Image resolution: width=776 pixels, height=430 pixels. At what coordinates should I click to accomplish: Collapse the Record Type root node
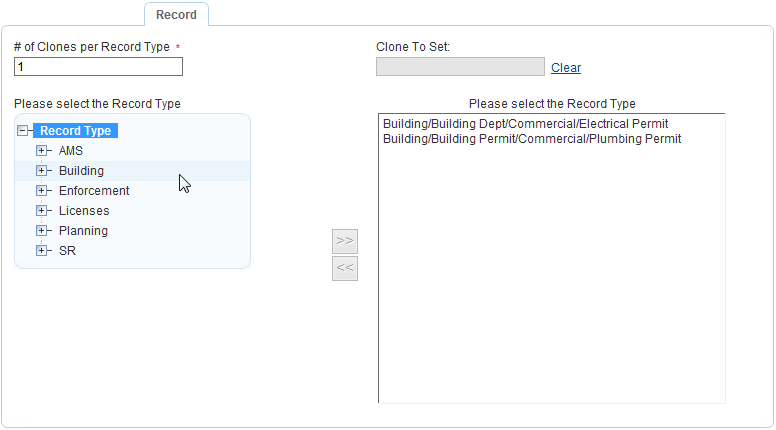(23, 131)
